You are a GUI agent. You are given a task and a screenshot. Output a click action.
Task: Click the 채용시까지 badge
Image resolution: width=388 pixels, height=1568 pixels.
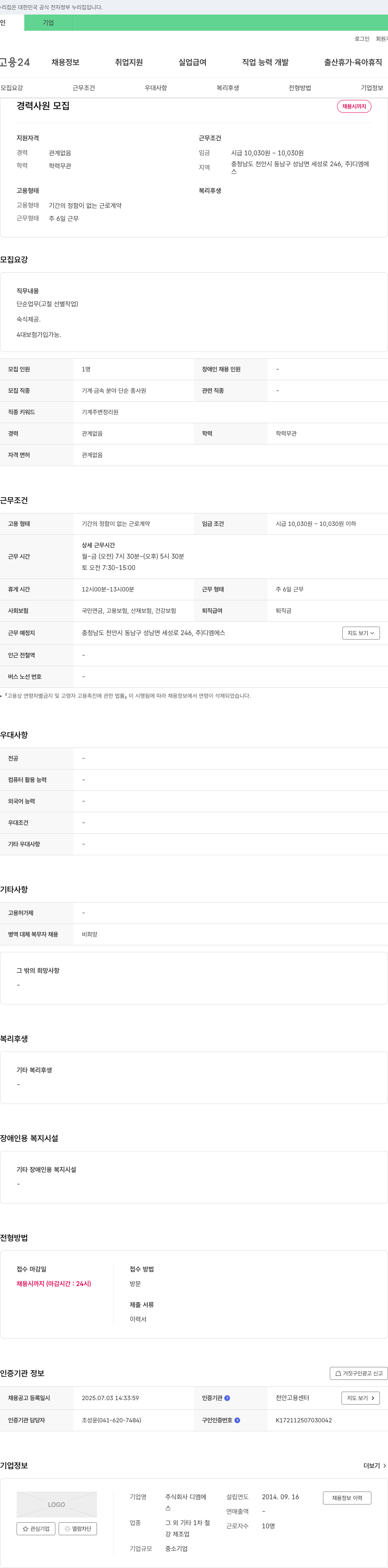pyautogui.click(x=354, y=106)
